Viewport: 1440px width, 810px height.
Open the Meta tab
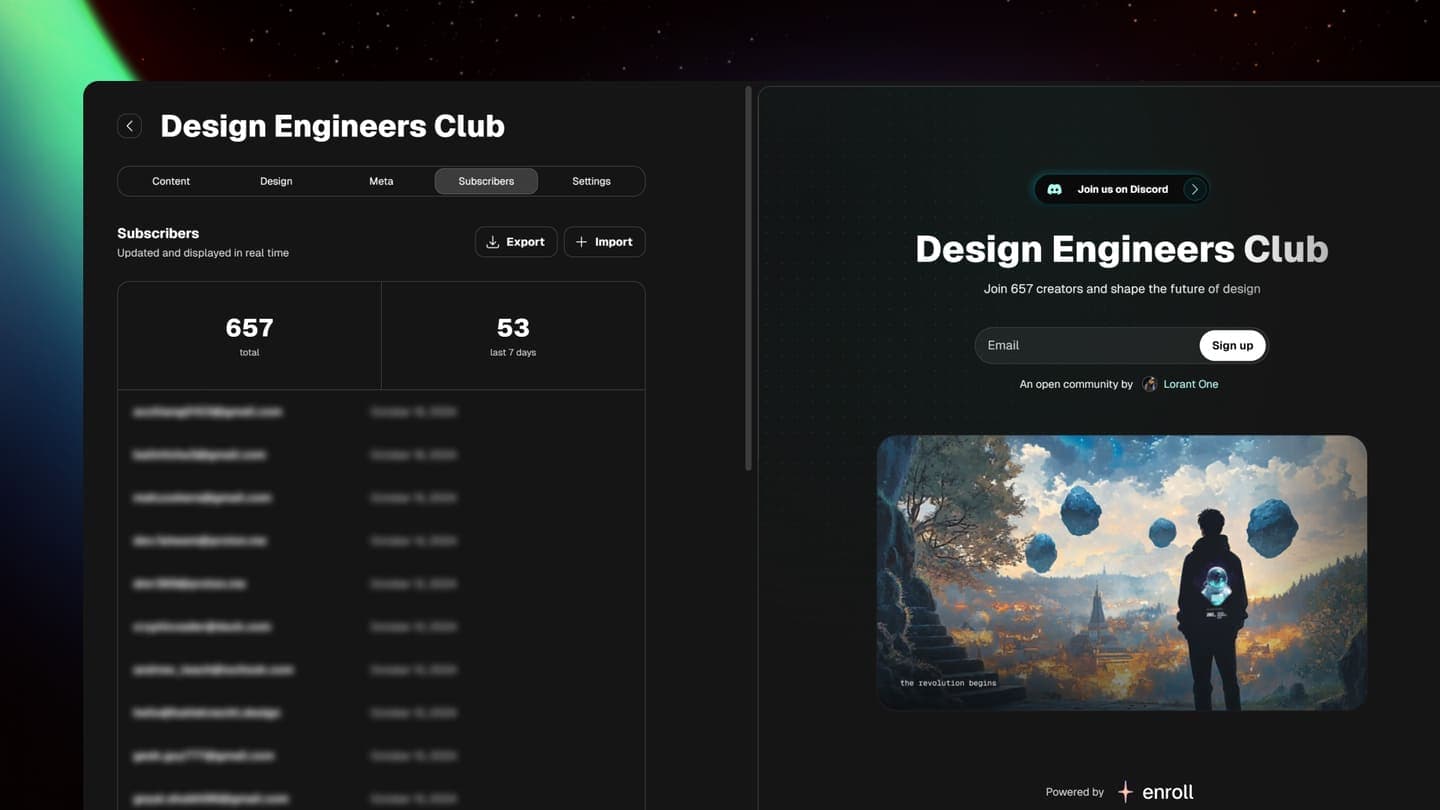pyautogui.click(x=381, y=181)
